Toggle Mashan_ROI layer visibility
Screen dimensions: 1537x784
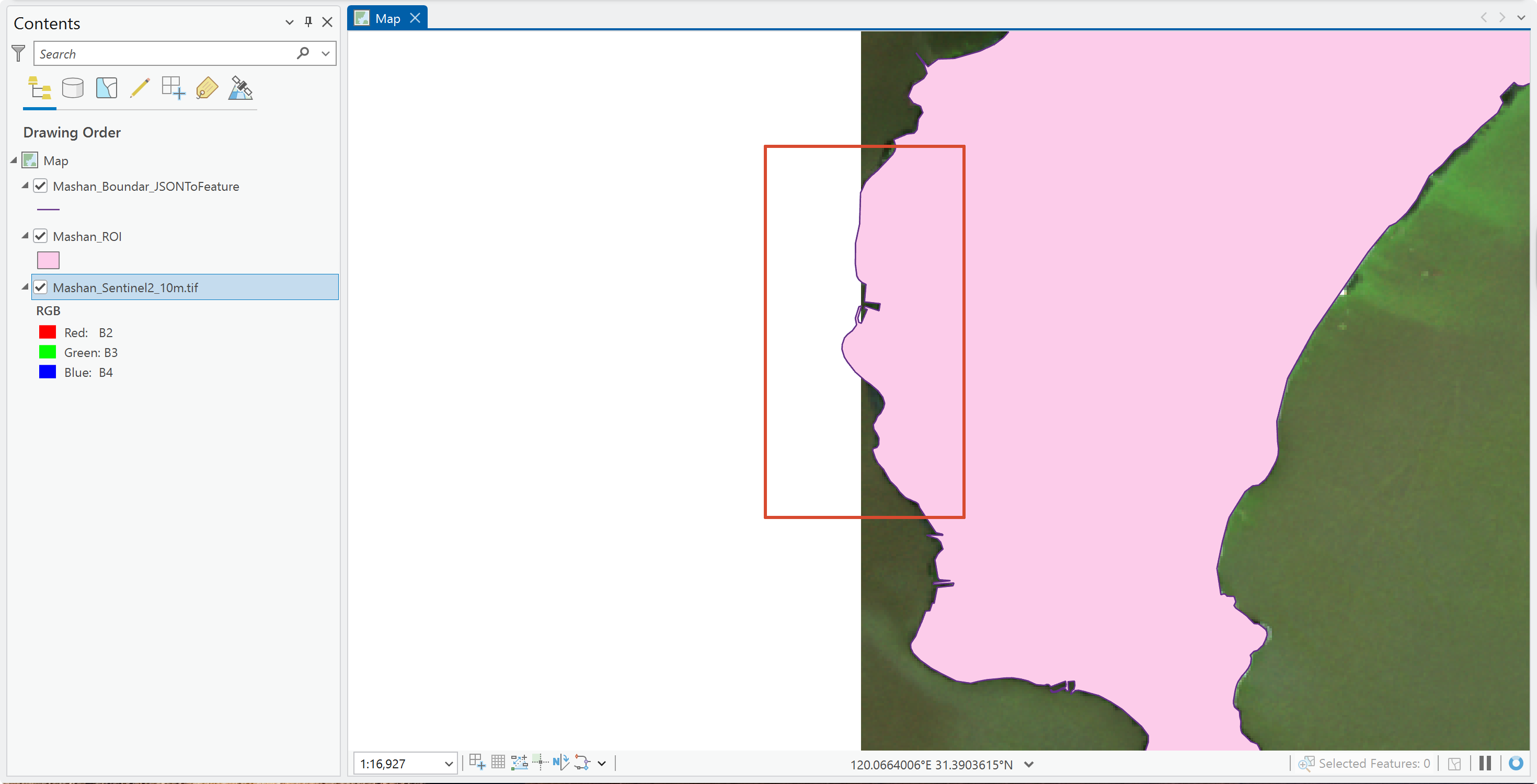[40, 236]
